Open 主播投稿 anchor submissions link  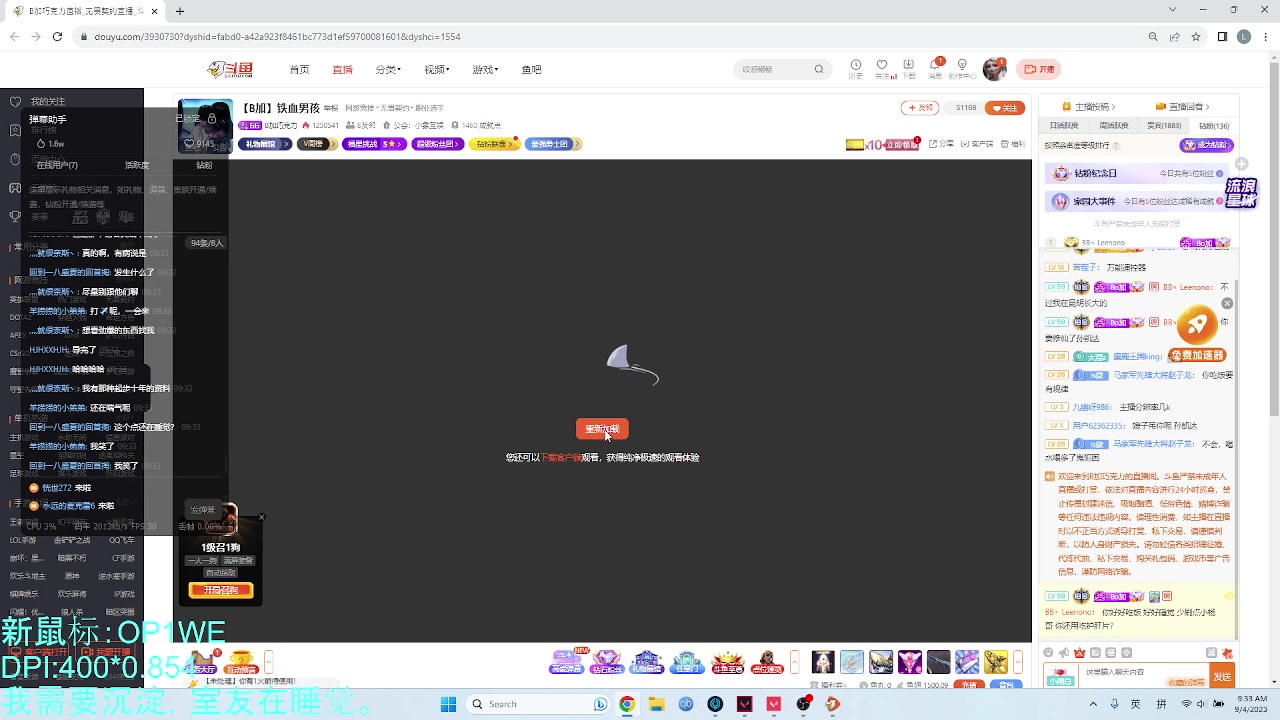point(1089,106)
